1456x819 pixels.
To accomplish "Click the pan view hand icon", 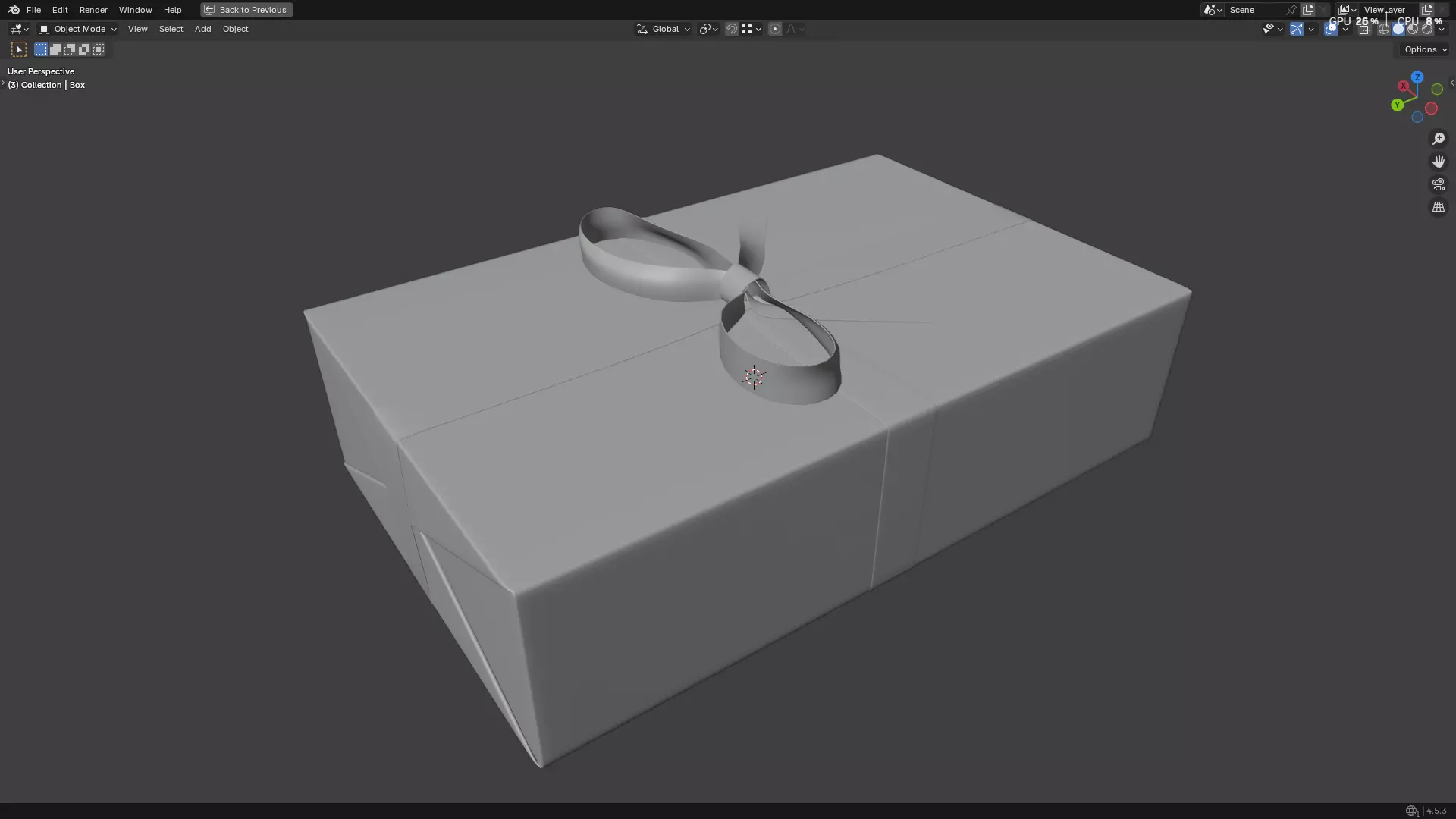I will (1439, 162).
